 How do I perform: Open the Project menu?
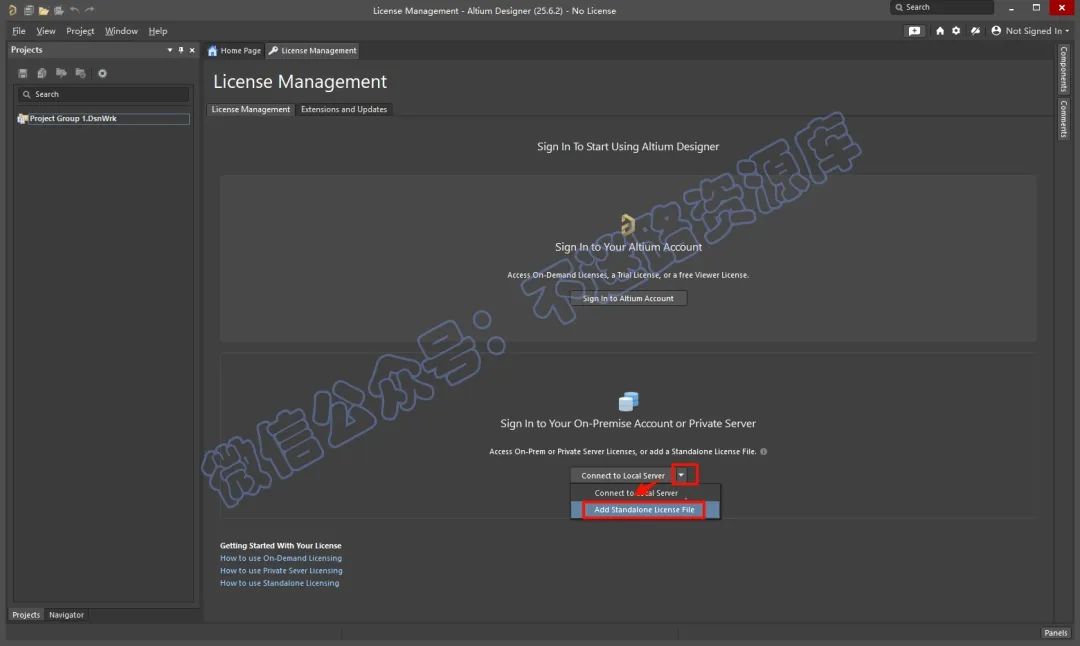click(80, 31)
